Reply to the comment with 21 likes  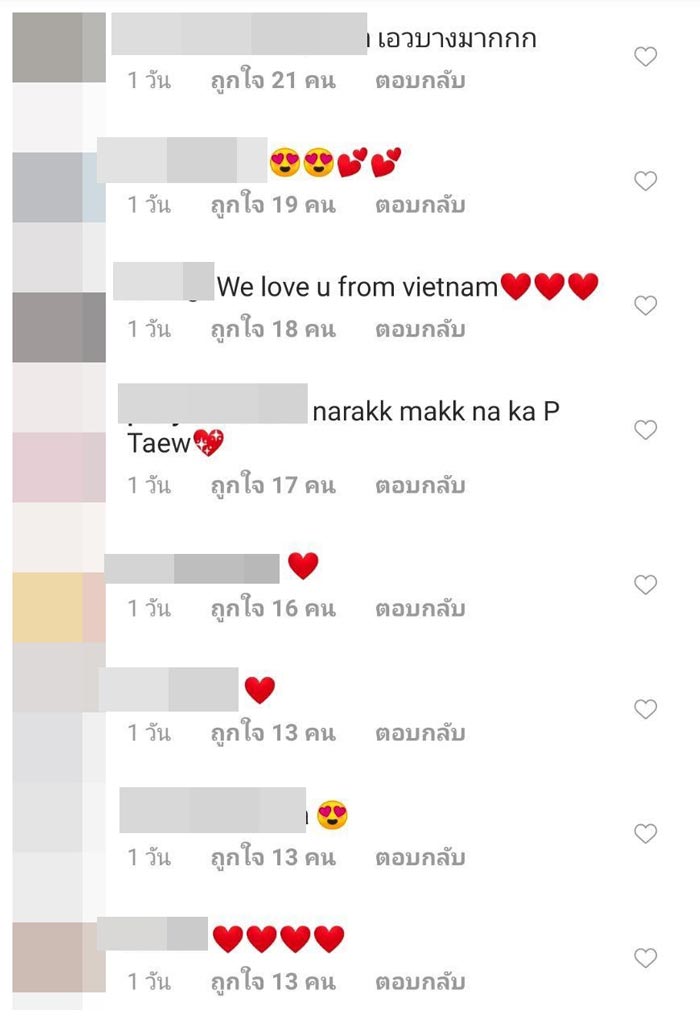(421, 81)
